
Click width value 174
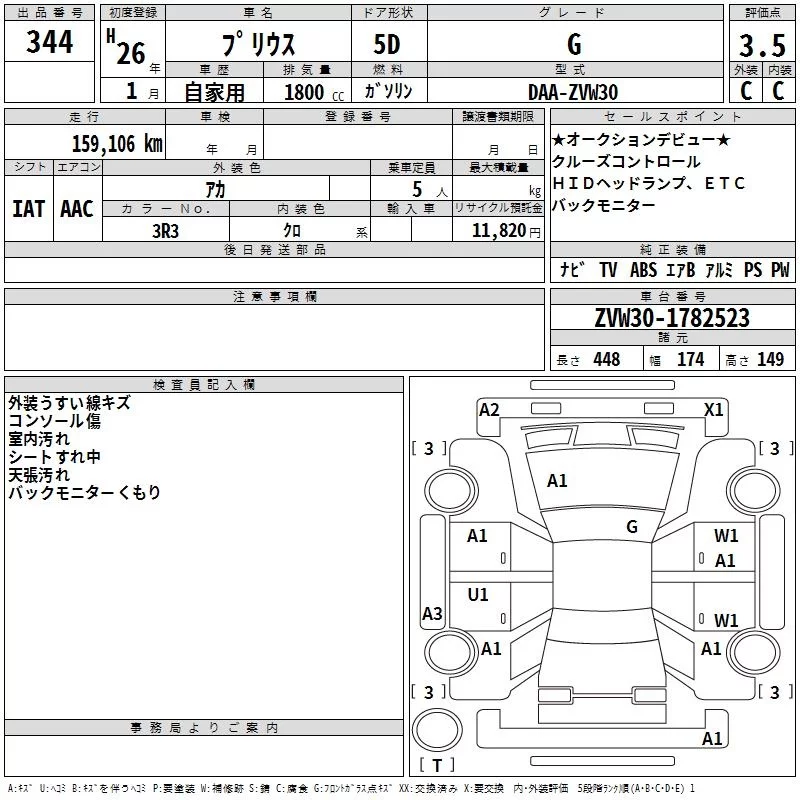point(691,359)
